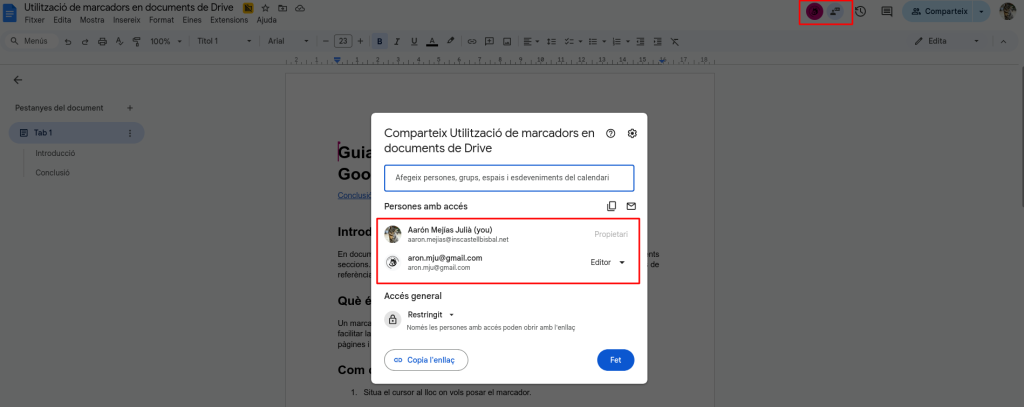The height and width of the screenshot is (407, 1024).
Task: Click the envelope icon to email collaborators
Action: (x=631, y=206)
